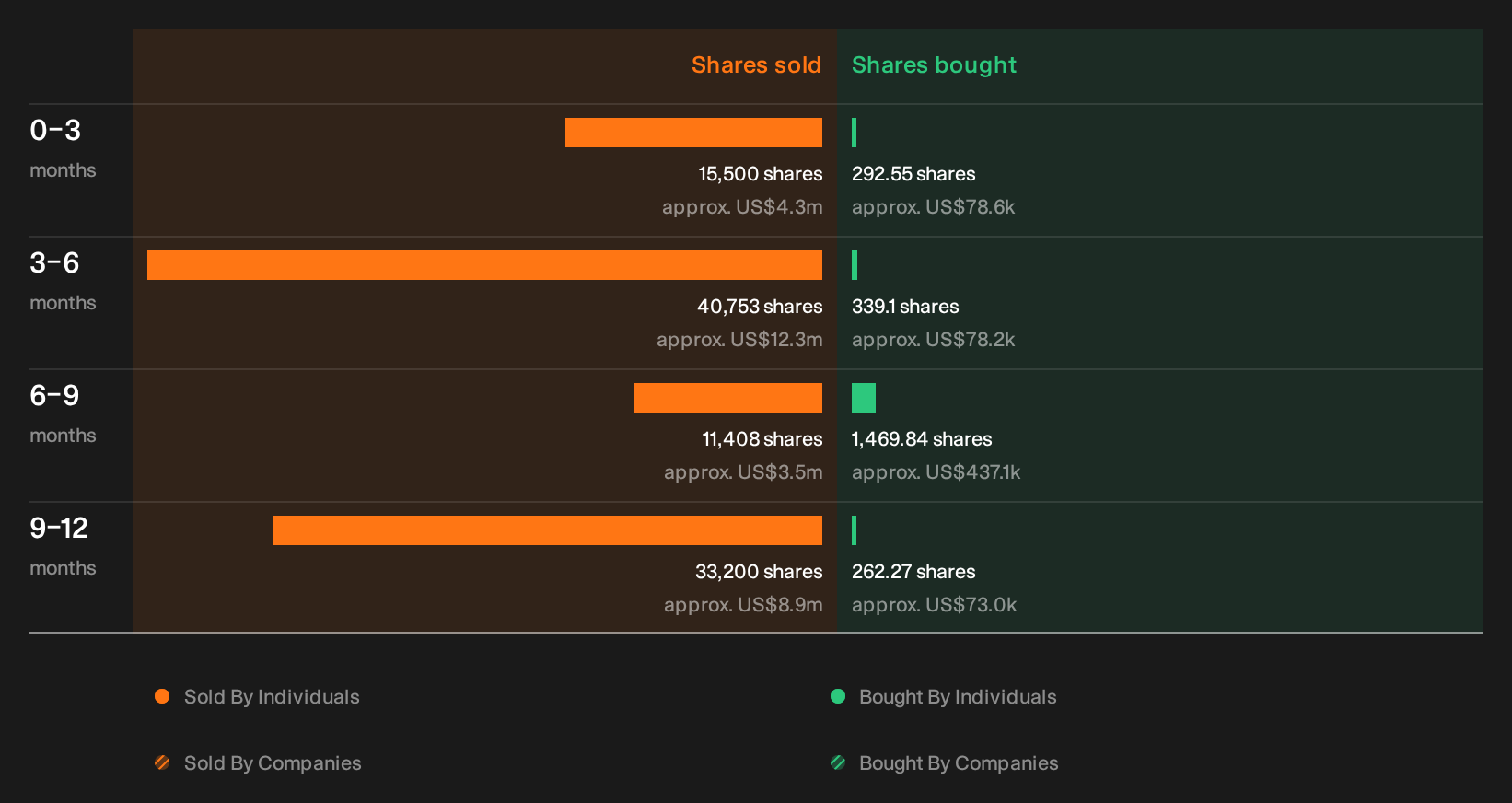Click the approx. US$73.0k value

point(934,605)
